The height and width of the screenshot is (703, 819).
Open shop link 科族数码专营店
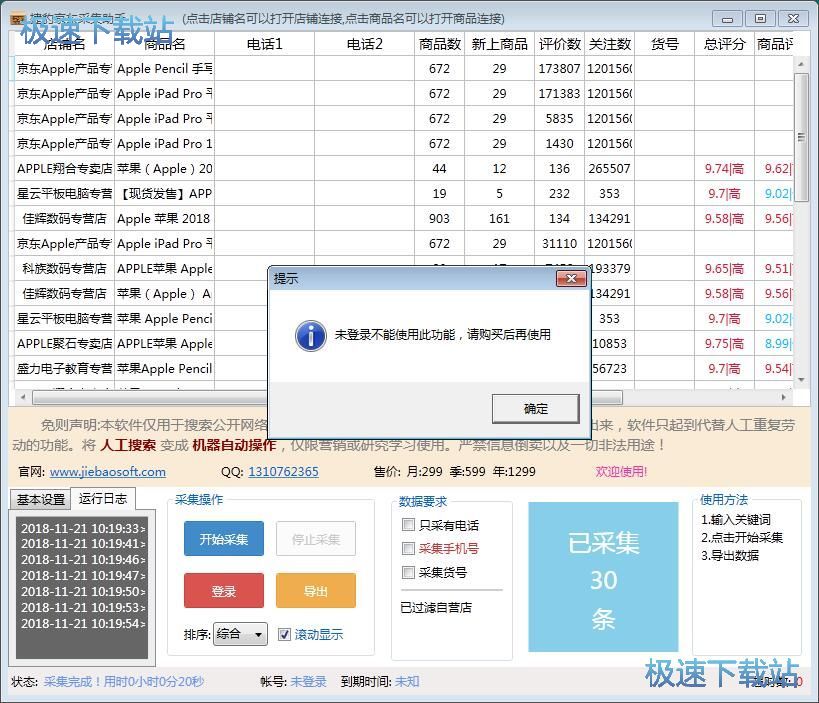click(x=64, y=268)
